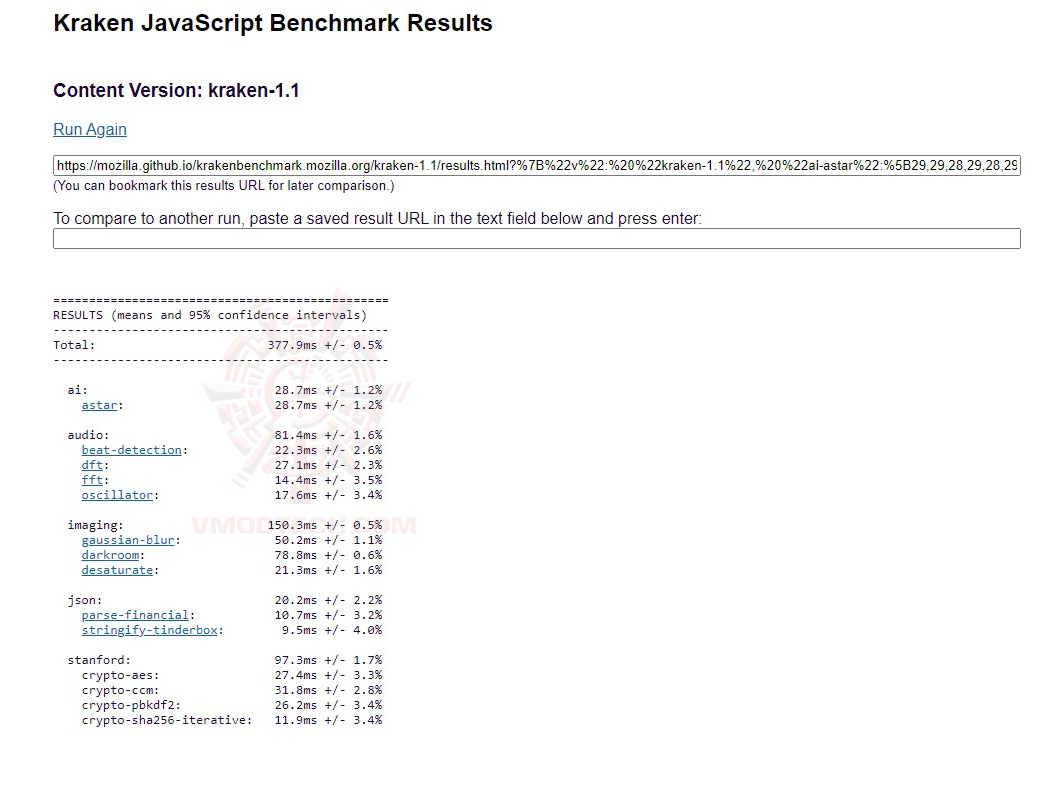Click the crypto-aes row label
The height and width of the screenshot is (806, 1037).
(120, 675)
